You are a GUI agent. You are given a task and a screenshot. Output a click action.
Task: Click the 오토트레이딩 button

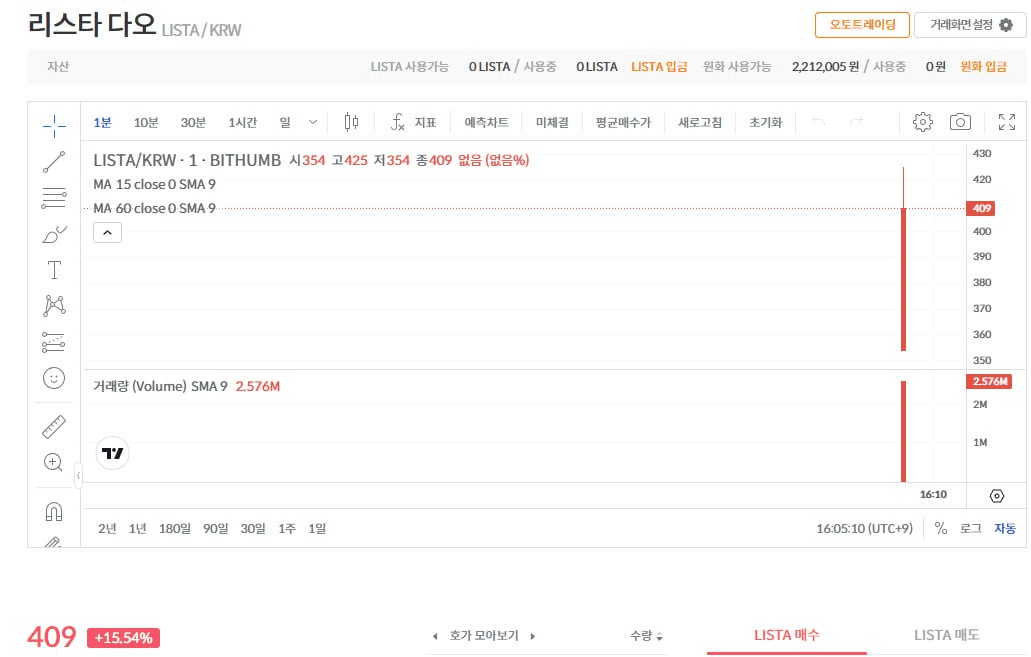[x=862, y=25]
